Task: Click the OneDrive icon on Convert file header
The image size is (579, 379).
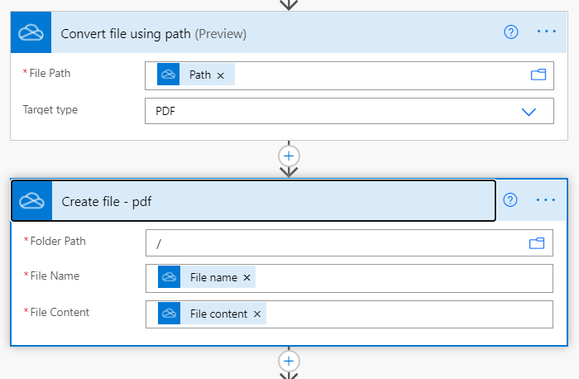Action: [31, 33]
